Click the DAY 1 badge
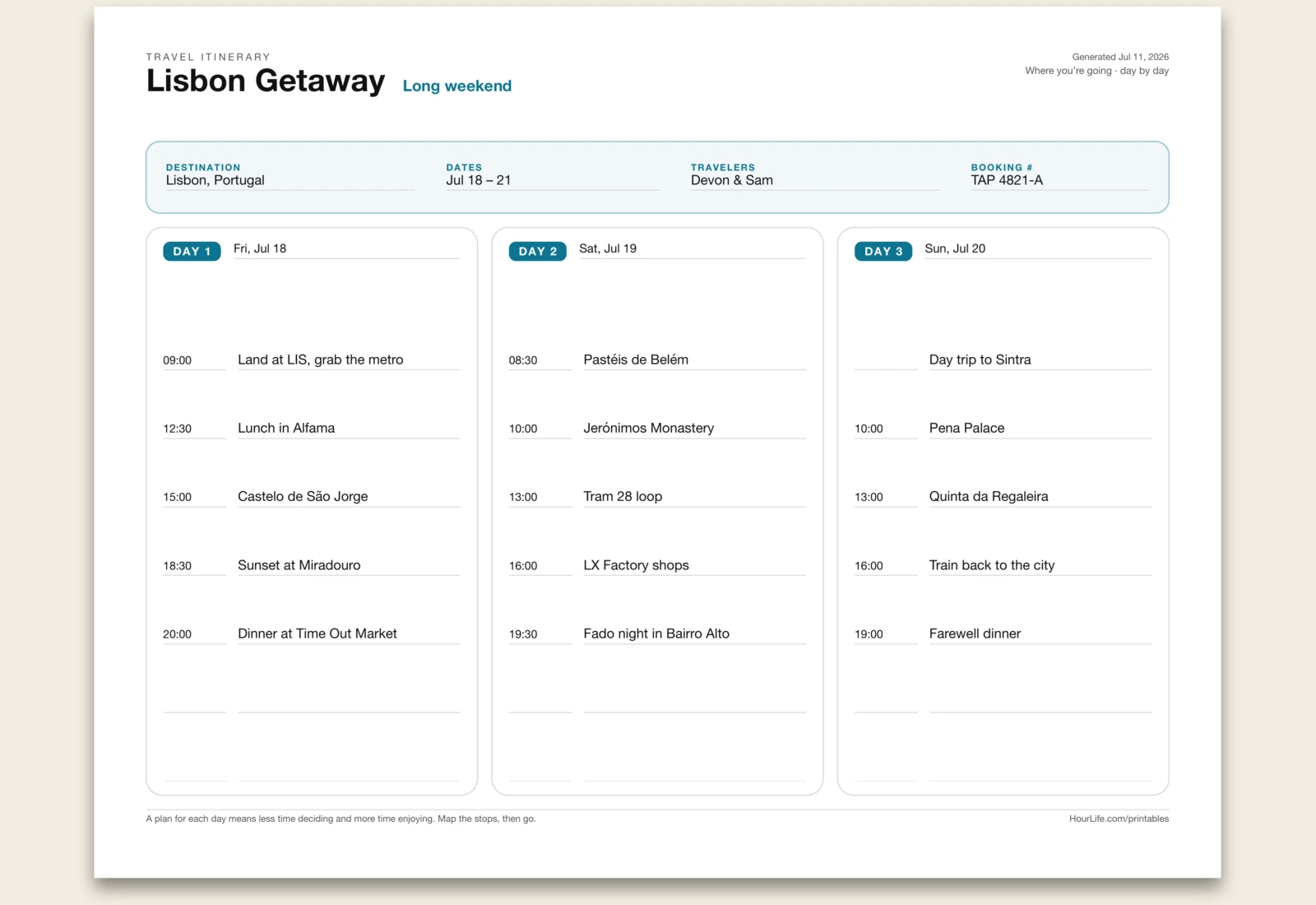The height and width of the screenshot is (905, 1316). (192, 251)
